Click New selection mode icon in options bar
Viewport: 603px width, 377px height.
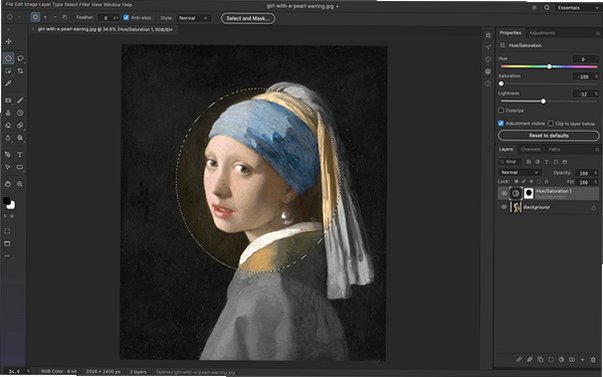[x=35, y=17]
